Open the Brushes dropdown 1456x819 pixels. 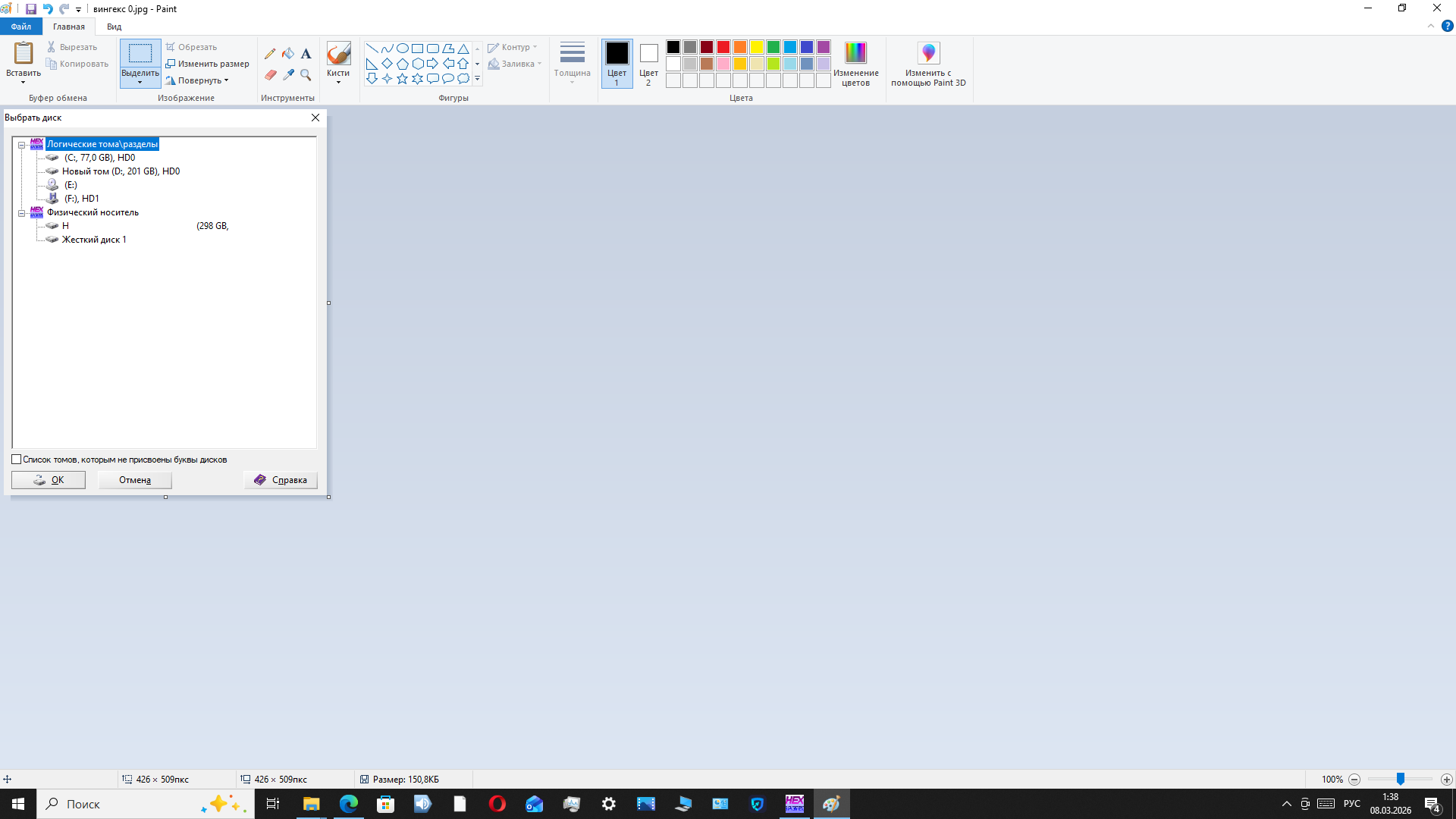click(x=338, y=81)
